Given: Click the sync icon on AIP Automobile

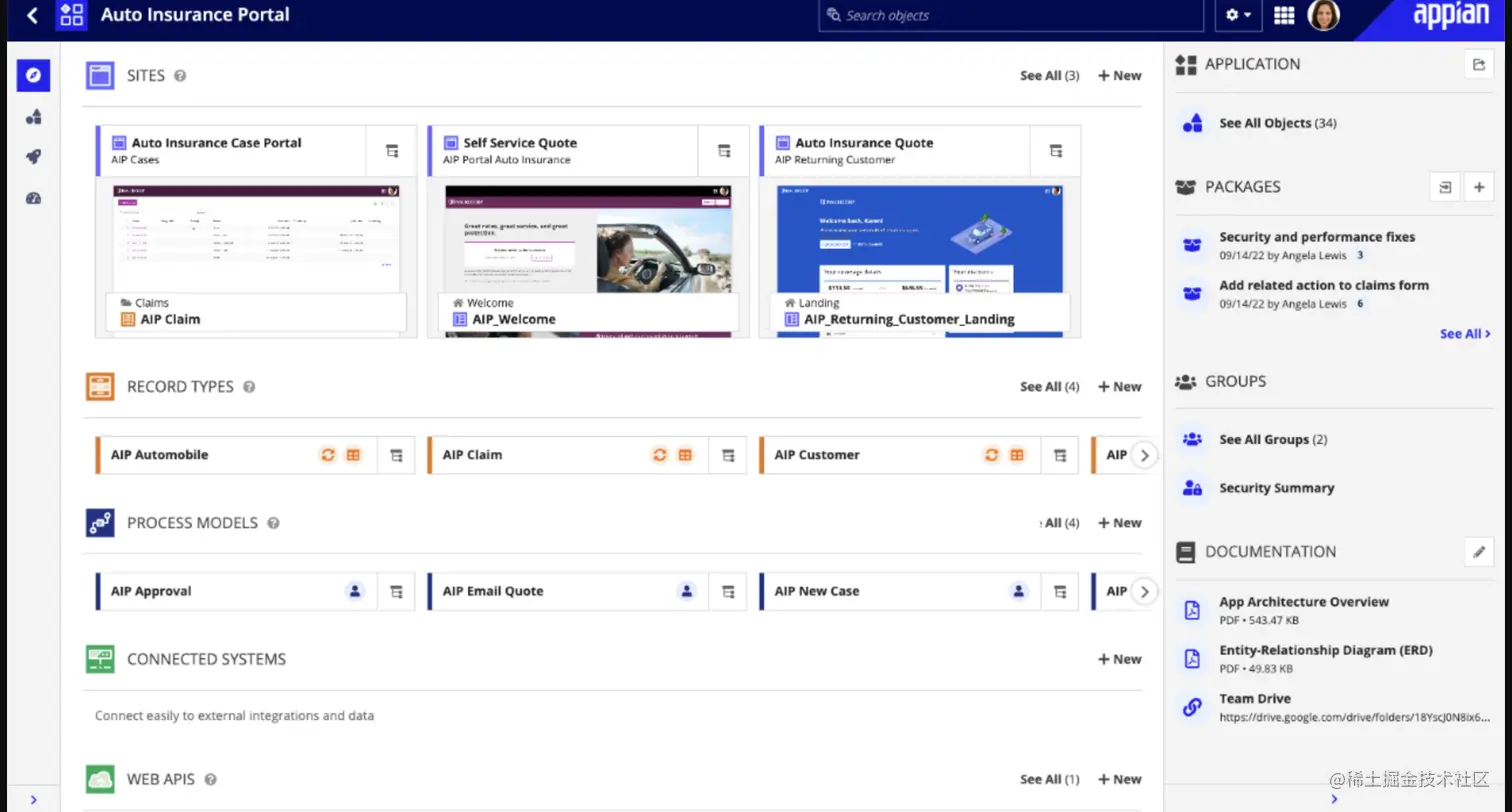Looking at the screenshot, I should [x=328, y=455].
